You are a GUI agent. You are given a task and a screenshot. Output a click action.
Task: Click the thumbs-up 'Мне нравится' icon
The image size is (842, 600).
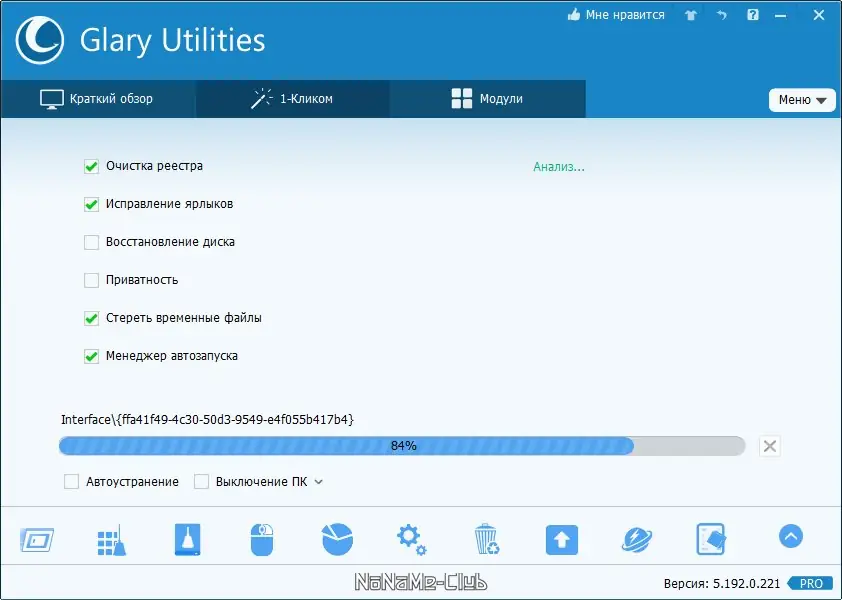574,15
